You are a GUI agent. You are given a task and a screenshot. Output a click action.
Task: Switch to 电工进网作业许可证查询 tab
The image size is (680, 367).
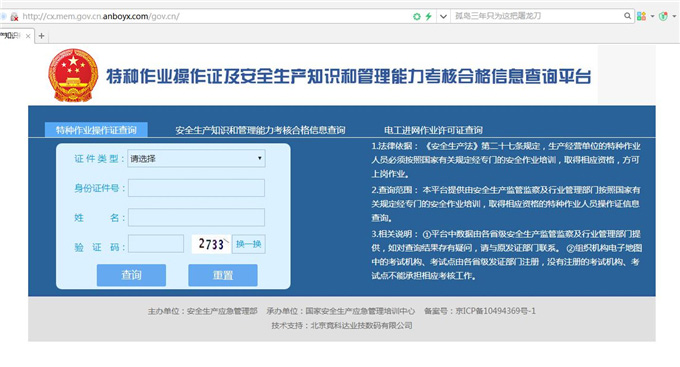(x=433, y=130)
